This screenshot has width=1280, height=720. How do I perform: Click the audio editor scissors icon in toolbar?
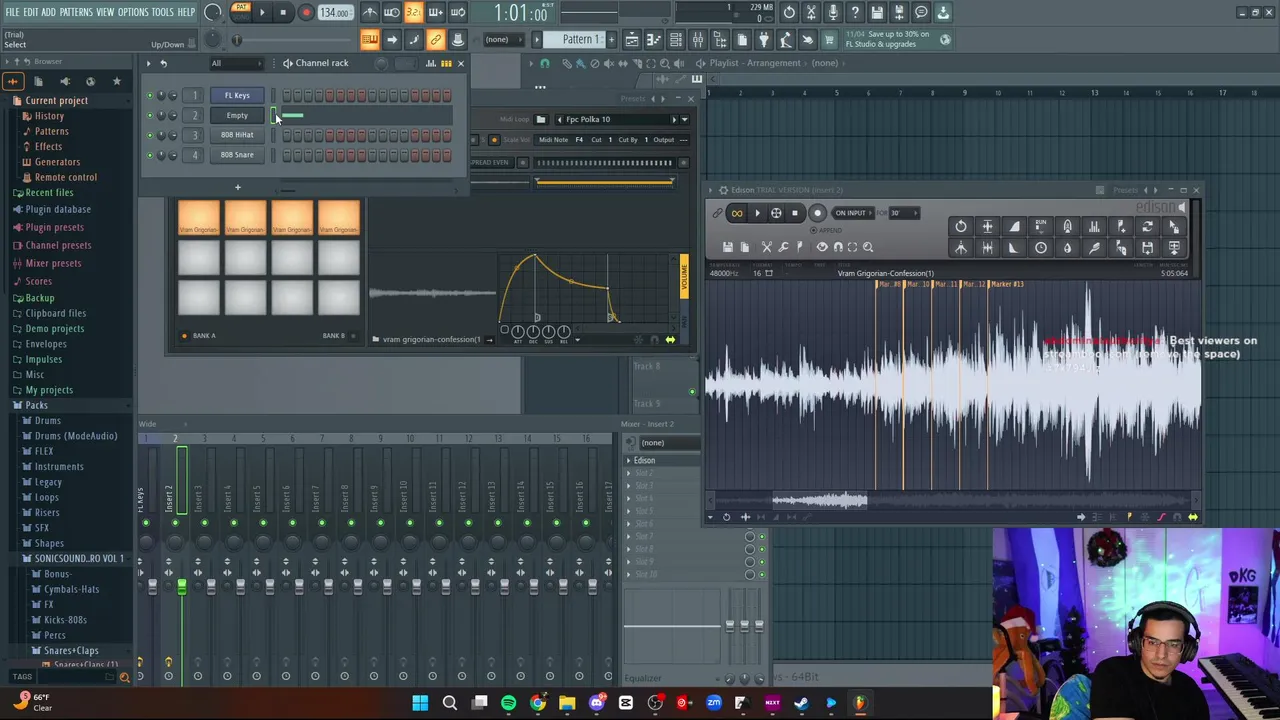pos(811,13)
